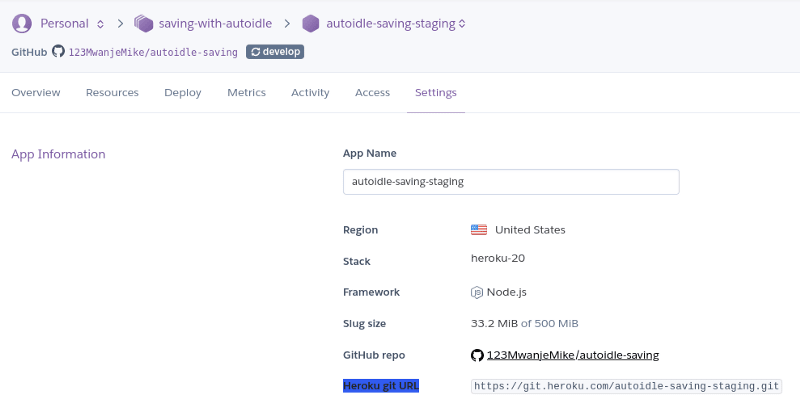
Task: Click the GitHub octocat icon in header
Action: click(x=58, y=51)
